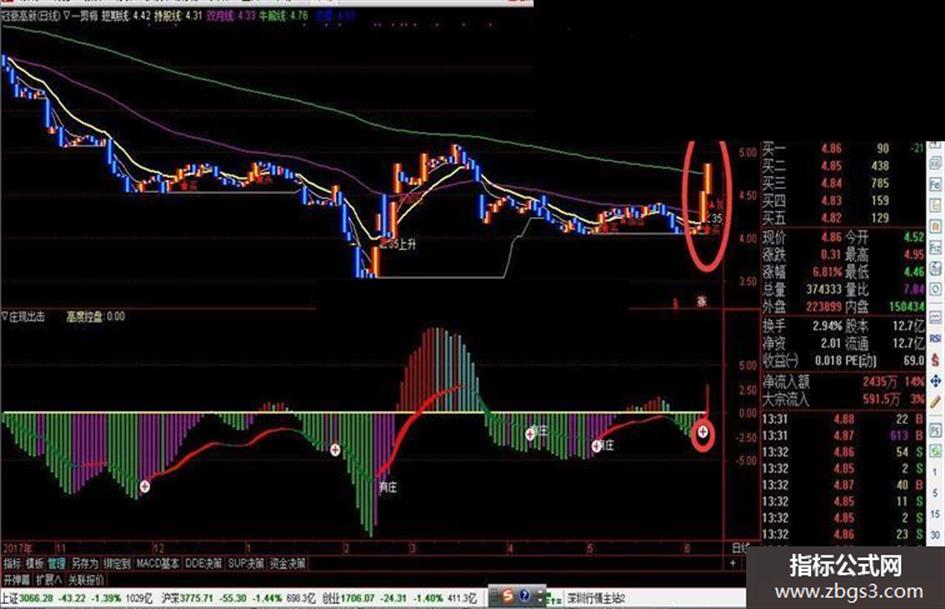Switch to 资金决策 tab
Image resolution: width=945 pixels, height=609 pixels.
[287, 563]
